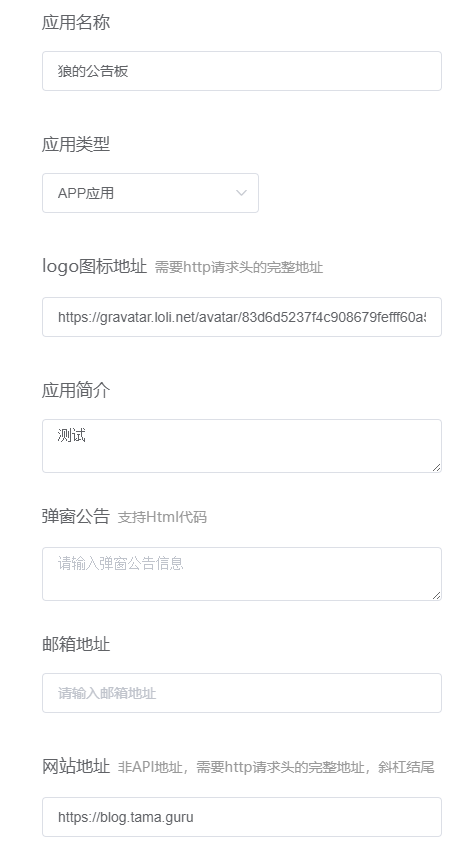The height and width of the screenshot is (850, 455).
Task: Click the resize handle of 应用简介 textarea
Action: pos(437,467)
